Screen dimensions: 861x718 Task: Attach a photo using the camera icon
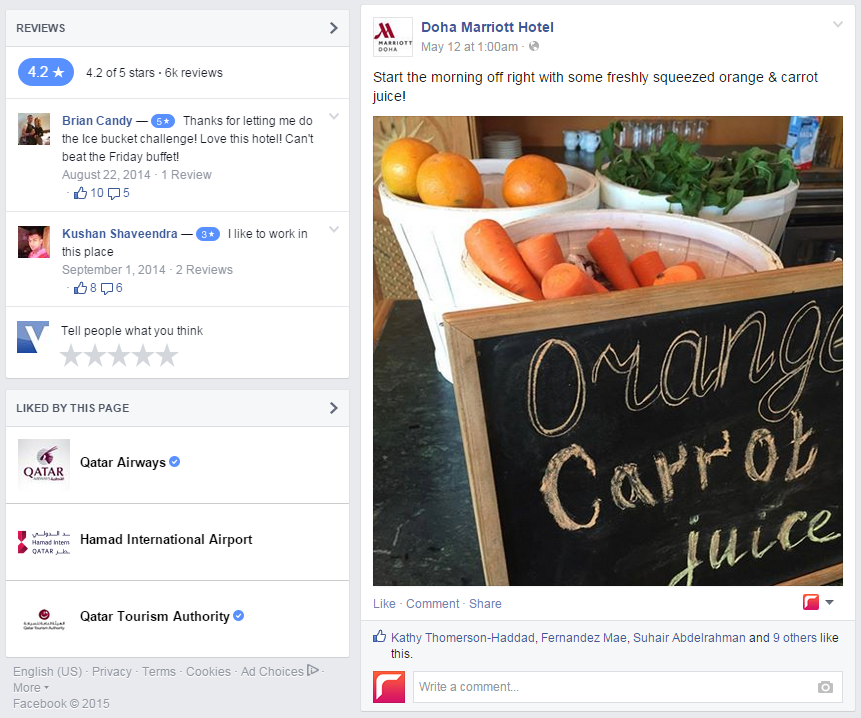[x=825, y=687]
